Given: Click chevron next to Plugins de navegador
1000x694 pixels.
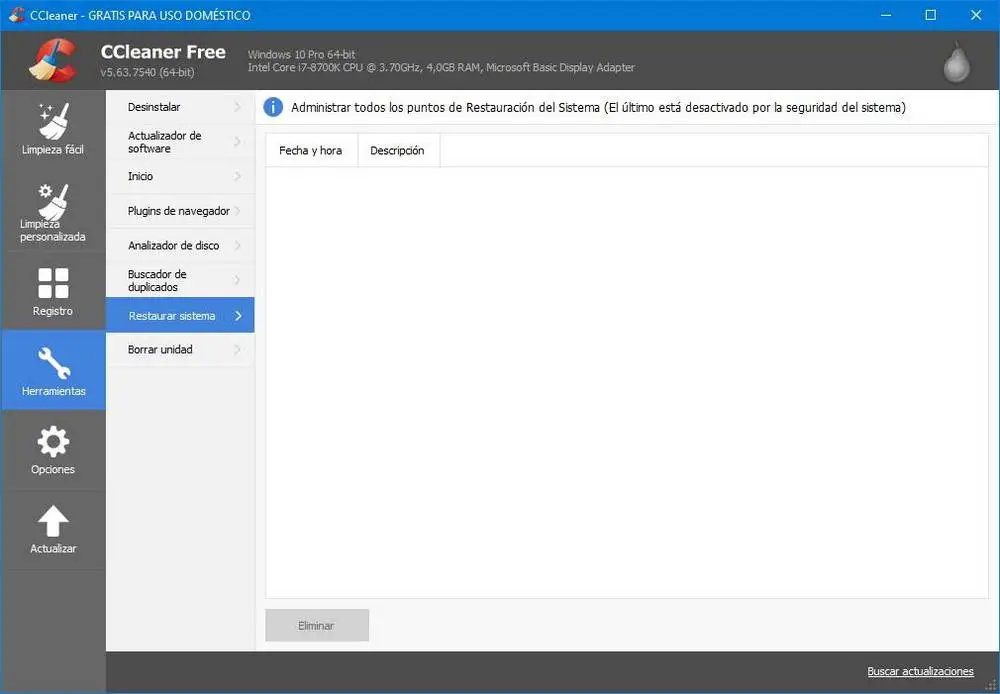Looking at the screenshot, I should click(238, 211).
